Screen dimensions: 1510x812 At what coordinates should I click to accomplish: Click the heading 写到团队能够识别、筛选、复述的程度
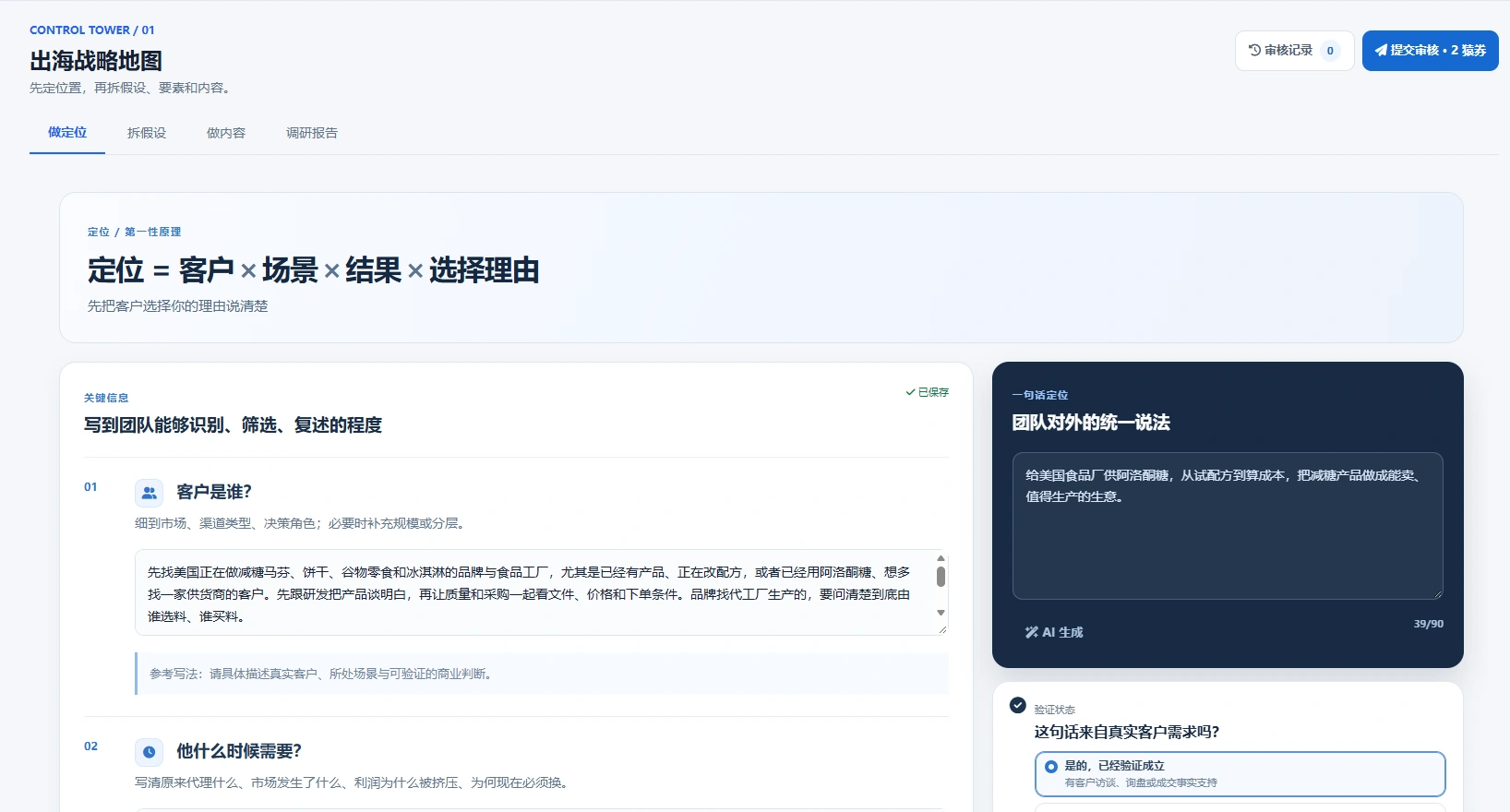click(x=233, y=424)
